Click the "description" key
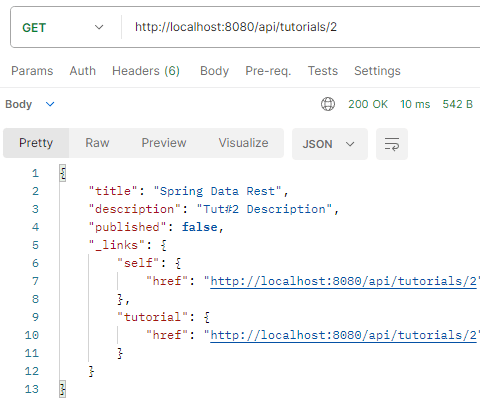Viewport: 480px width, 410px height. point(135,209)
